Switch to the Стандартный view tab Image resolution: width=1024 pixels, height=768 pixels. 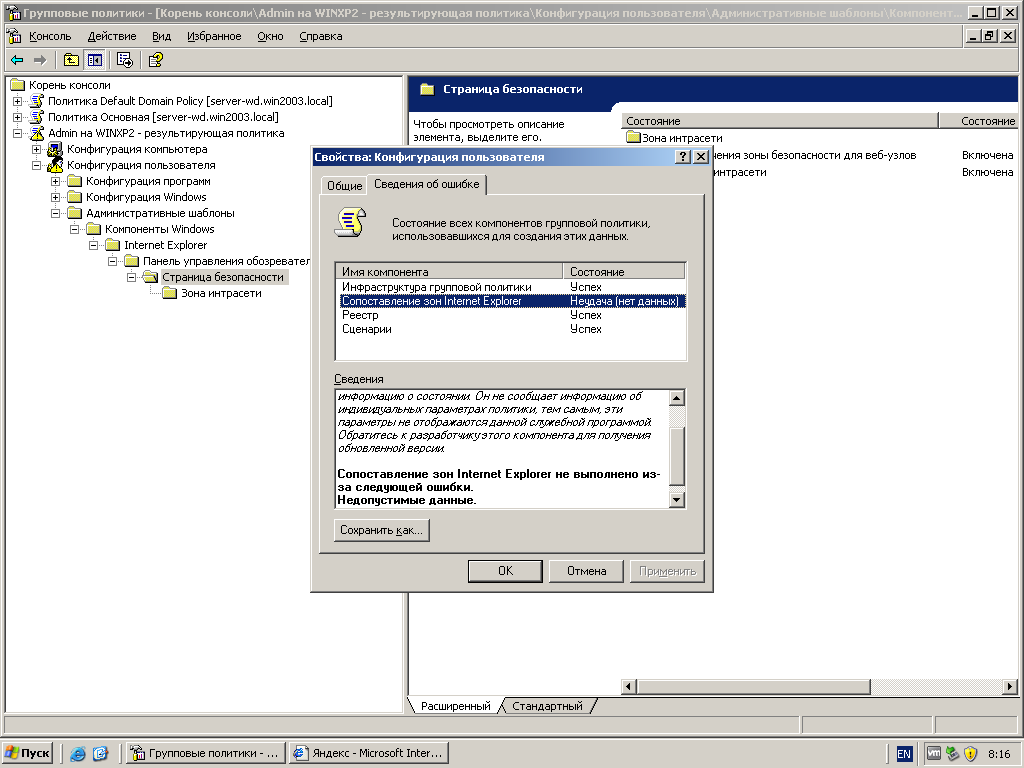point(547,706)
